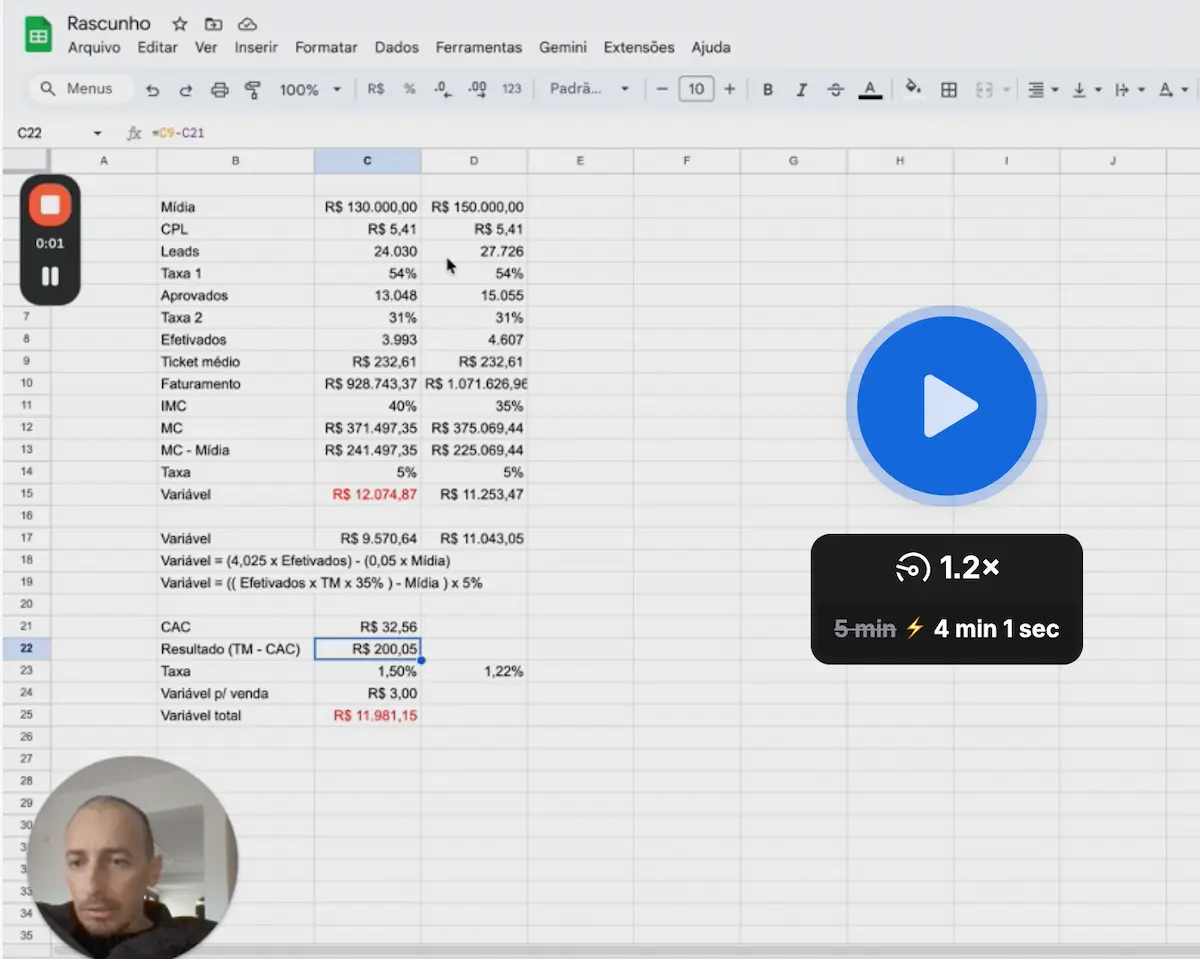Open the Extensões menu
This screenshot has height=959, width=1200.
click(639, 47)
